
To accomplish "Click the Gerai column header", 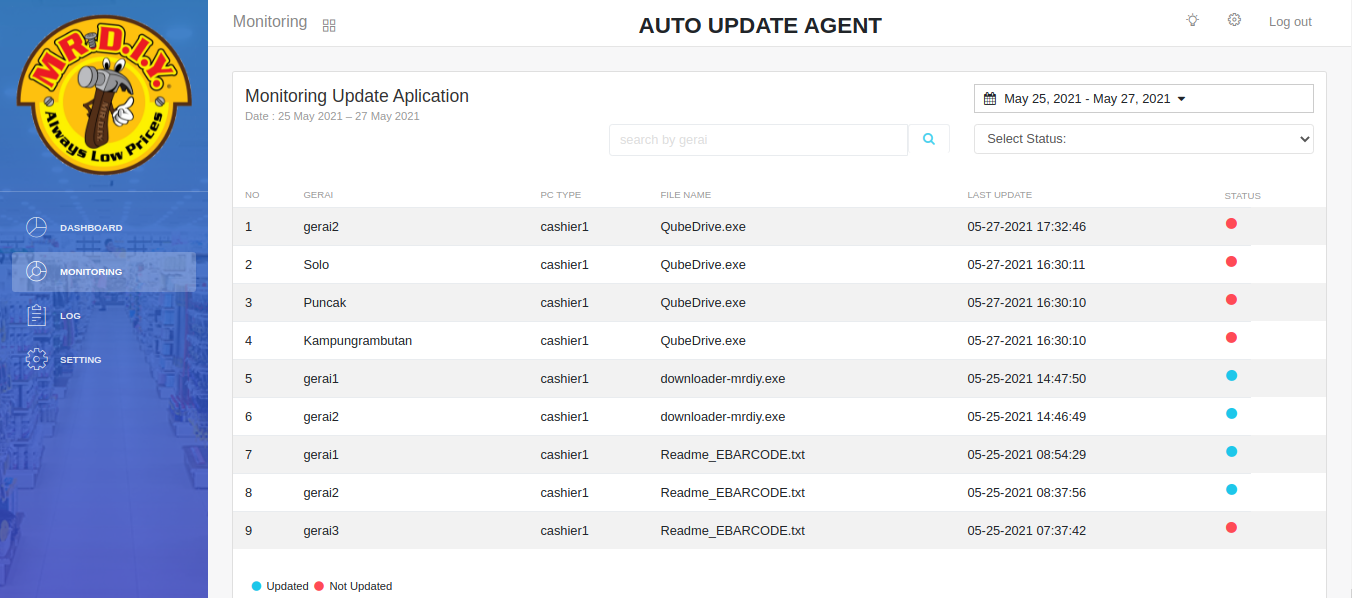I will (318, 195).
